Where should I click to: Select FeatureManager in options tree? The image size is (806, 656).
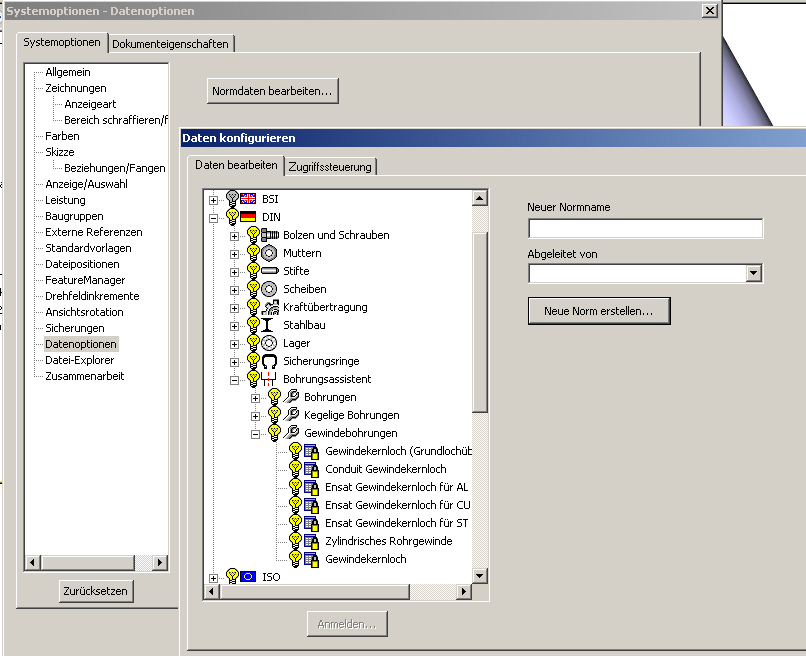pos(85,280)
